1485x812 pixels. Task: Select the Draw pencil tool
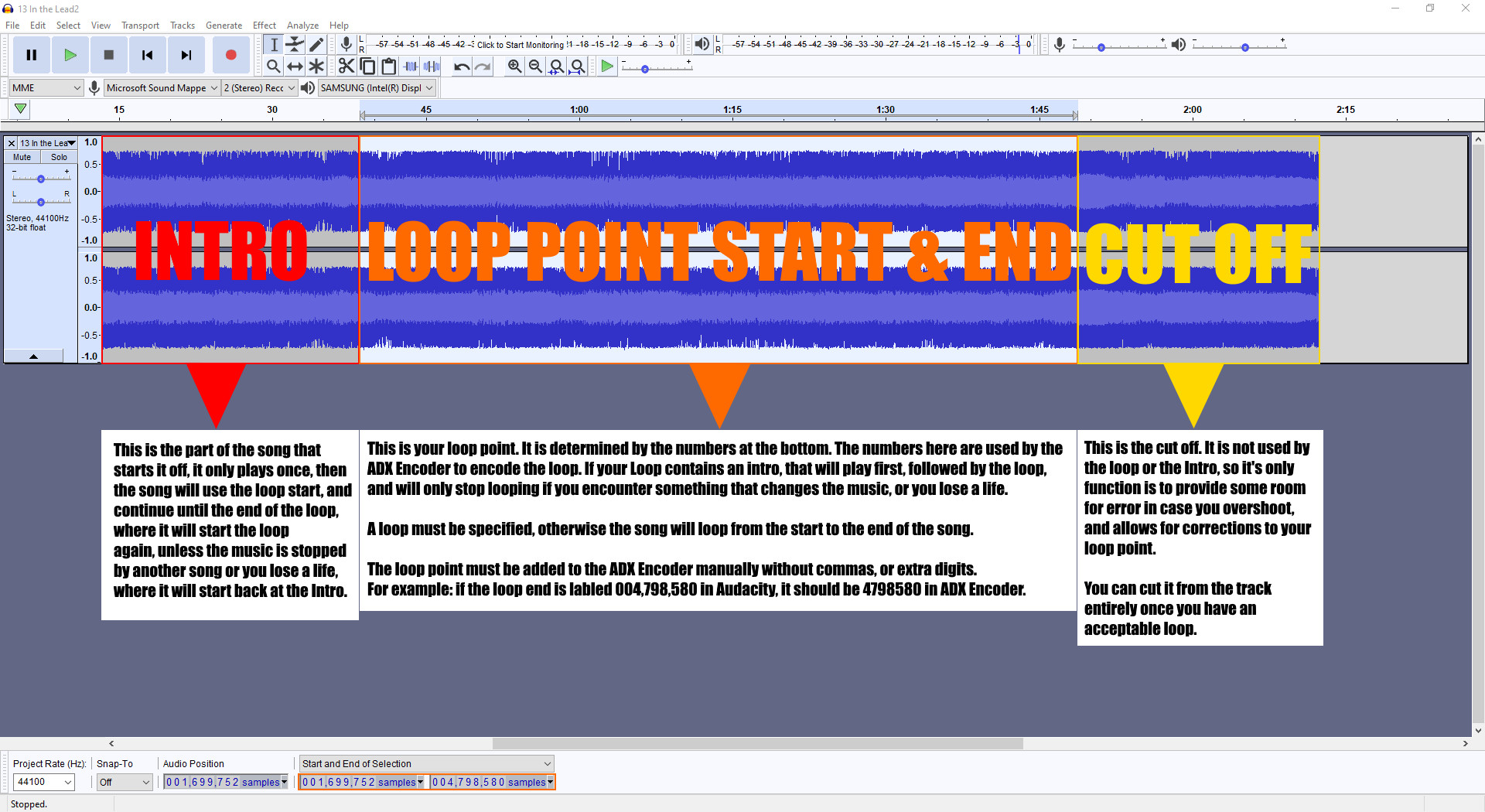316,45
